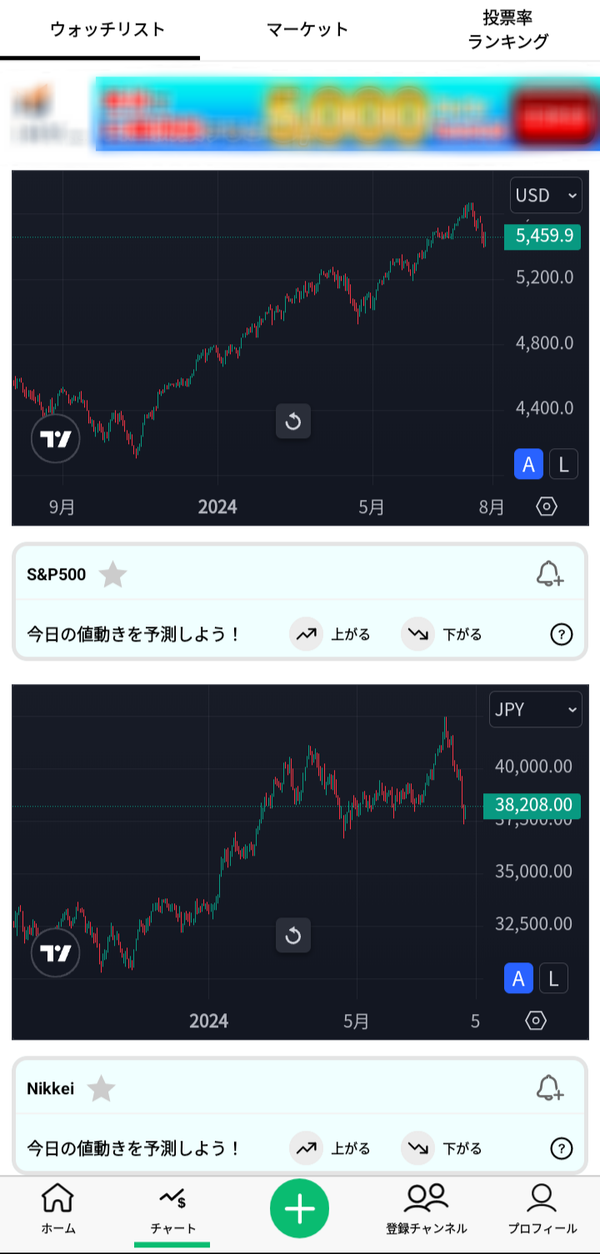Screen dimensions: 600x1254
Task: Open the USD currency dropdown
Action: click(545, 195)
